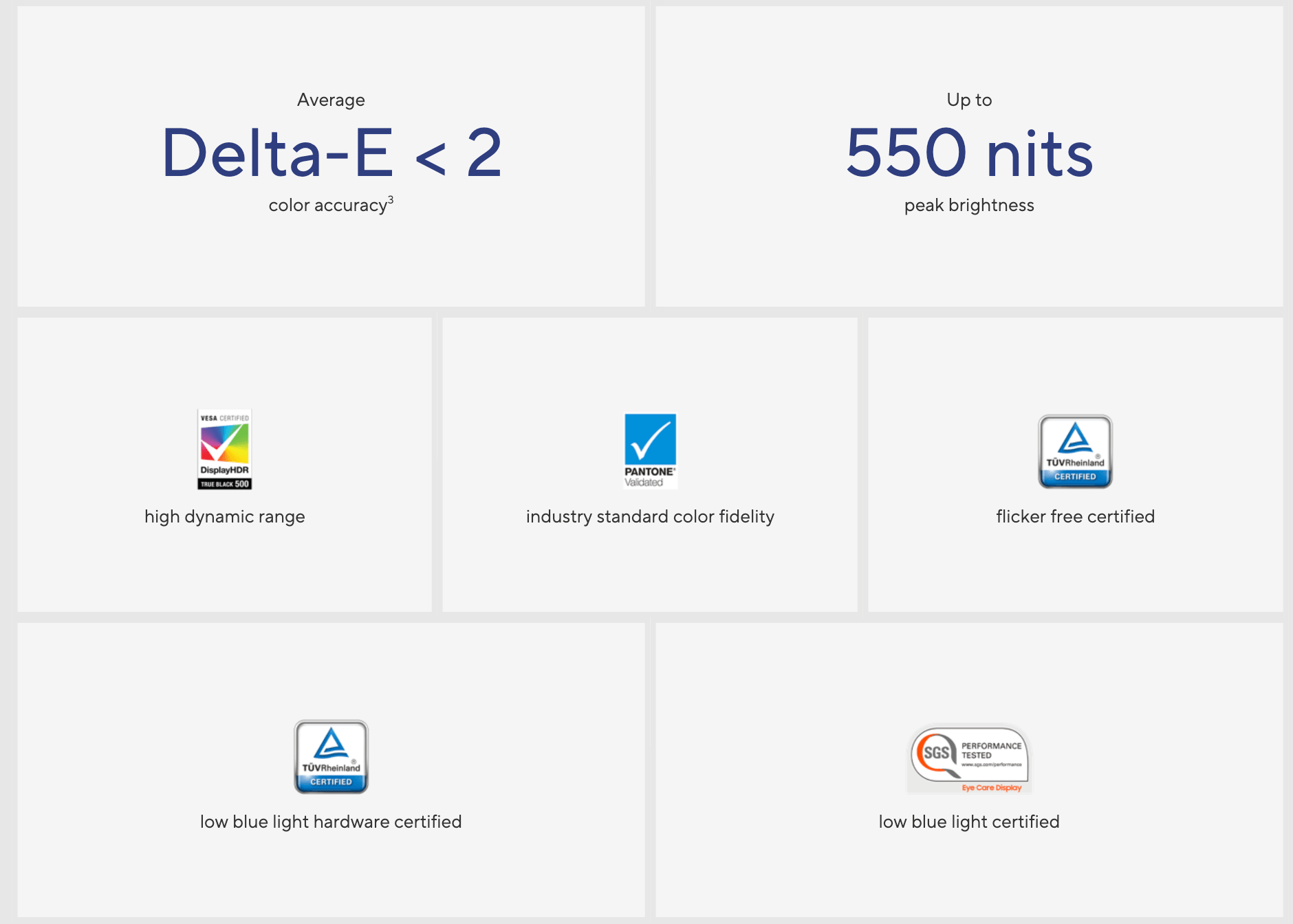Image resolution: width=1293 pixels, height=924 pixels.
Task: Click 'low blue light hardware certified' caption
Action: click(331, 822)
